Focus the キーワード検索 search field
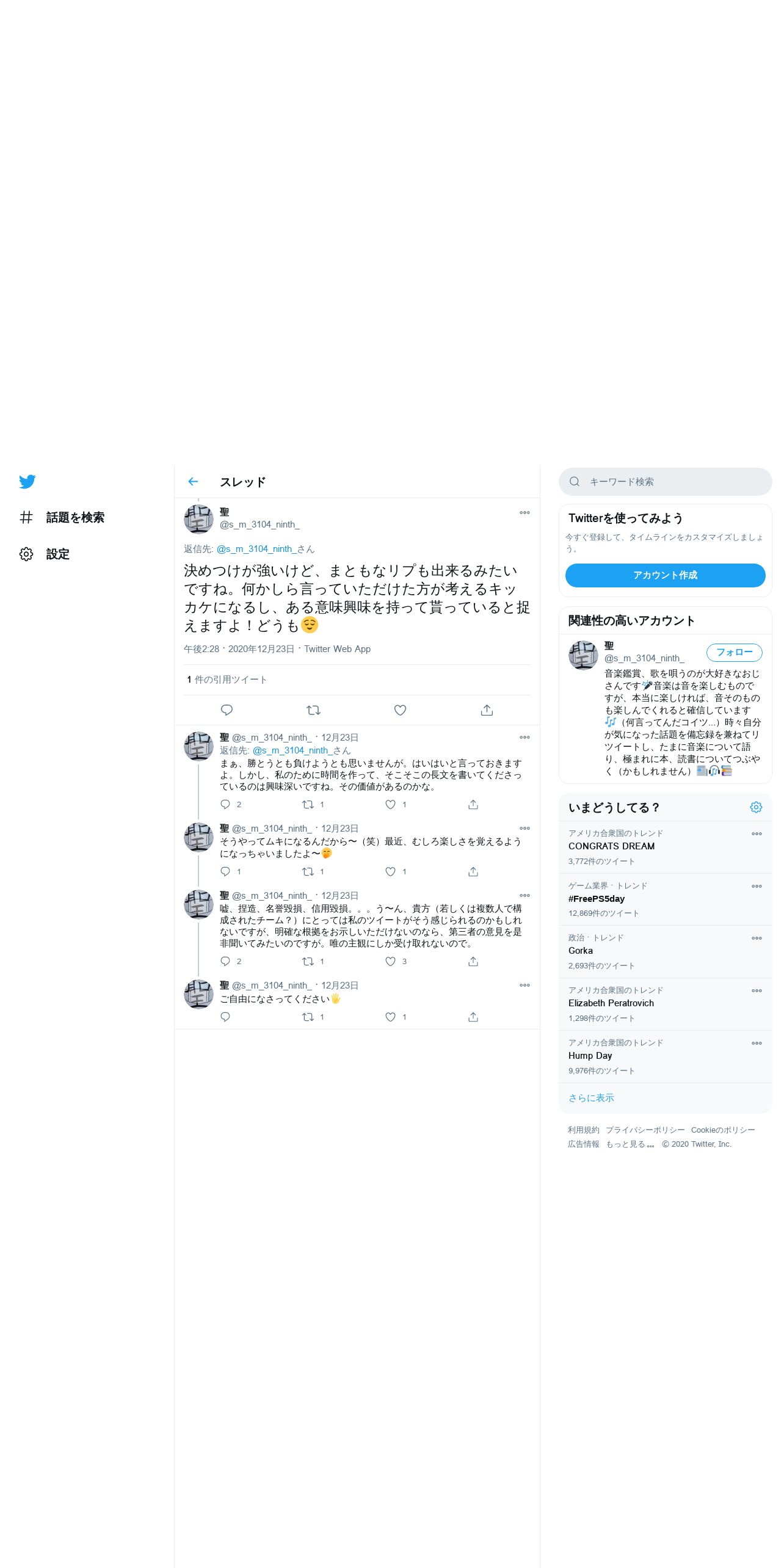784x1568 pixels. point(665,482)
